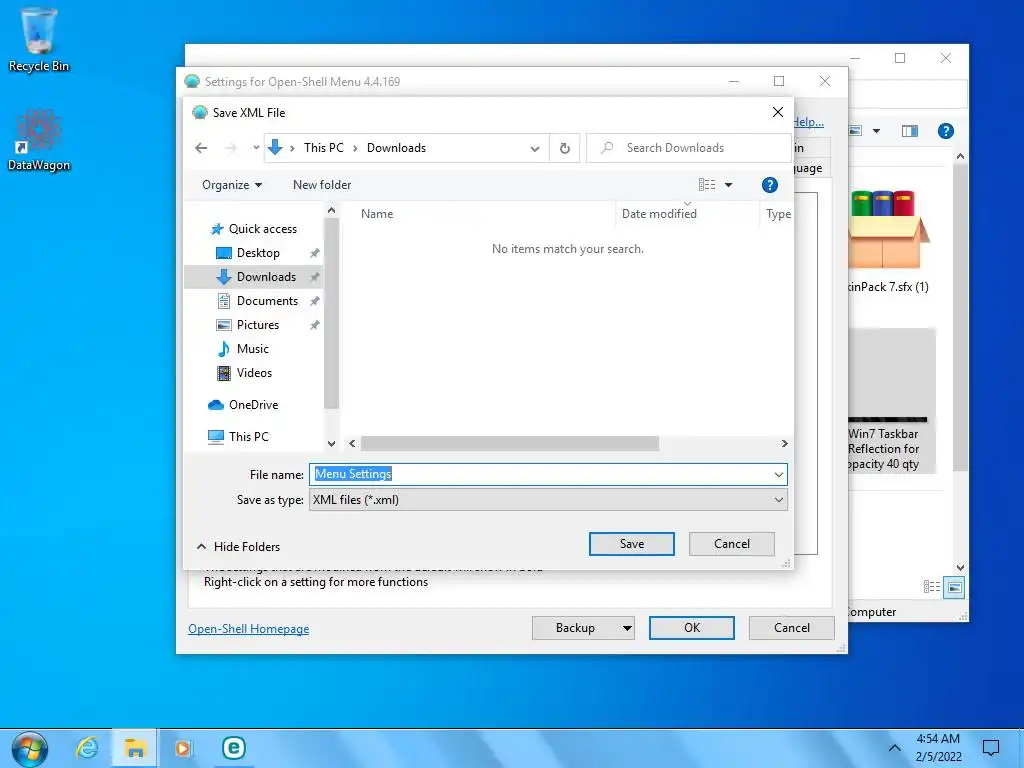Click the navigation pane scroll down arrow

pos(332,444)
